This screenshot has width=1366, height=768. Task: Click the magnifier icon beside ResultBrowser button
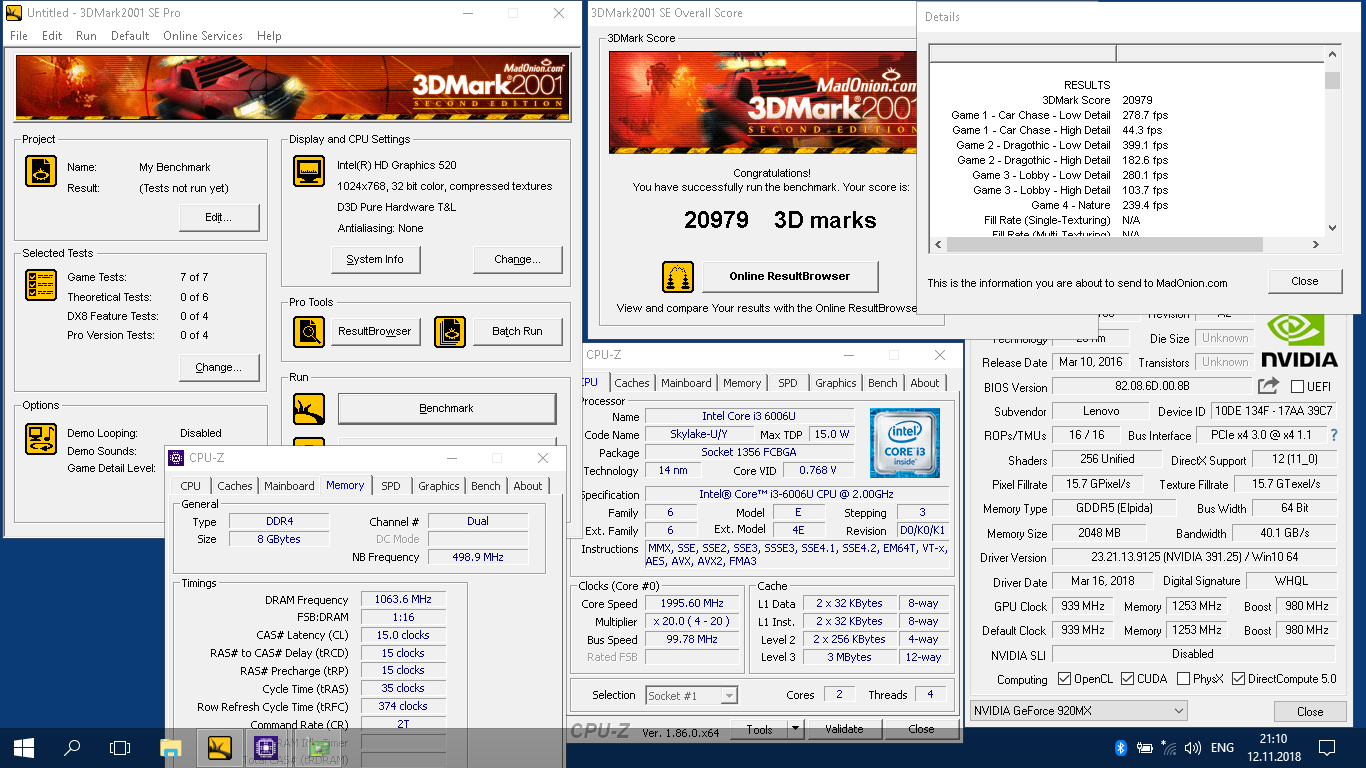pyautogui.click(x=309, y=331)
